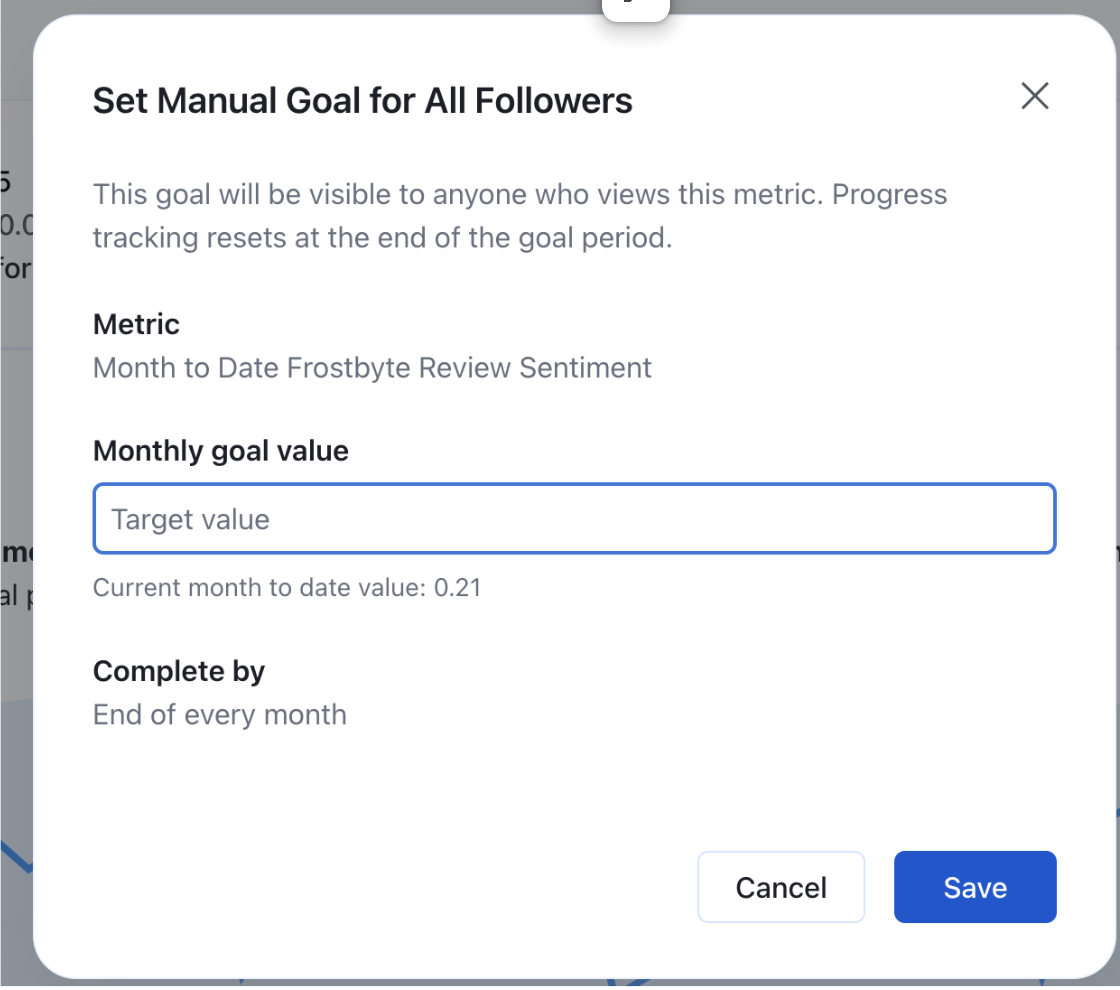The width and height of the screenshot is (1120, 990).
Task: Click the Current month to date value text
Action: 287,587
